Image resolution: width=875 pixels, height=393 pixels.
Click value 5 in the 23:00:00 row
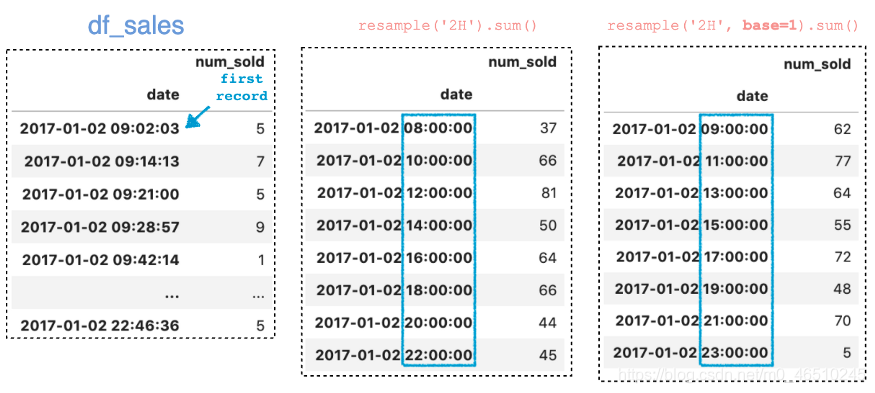click(x=847, y=353)
